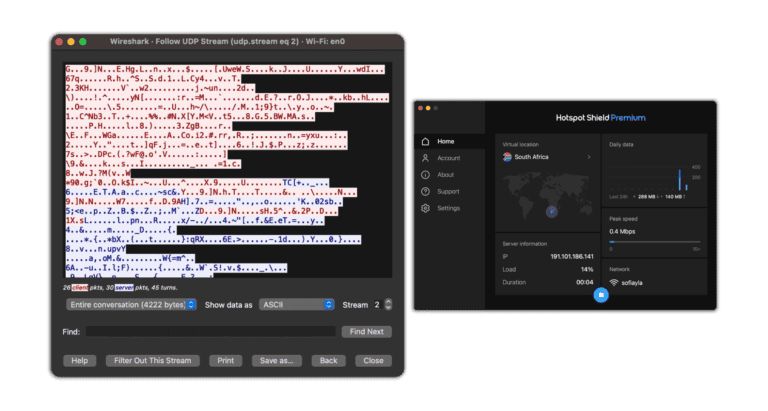The width and height of the screenshot is (768, 411).
Task: Click the Close button in Wireshark dialog
Action: coord(373,361)
